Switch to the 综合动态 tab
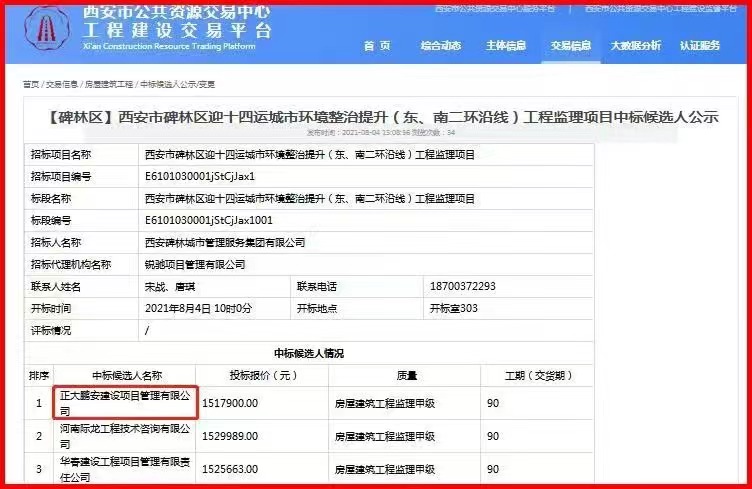 pyautogui.click(x=440, y=46)
